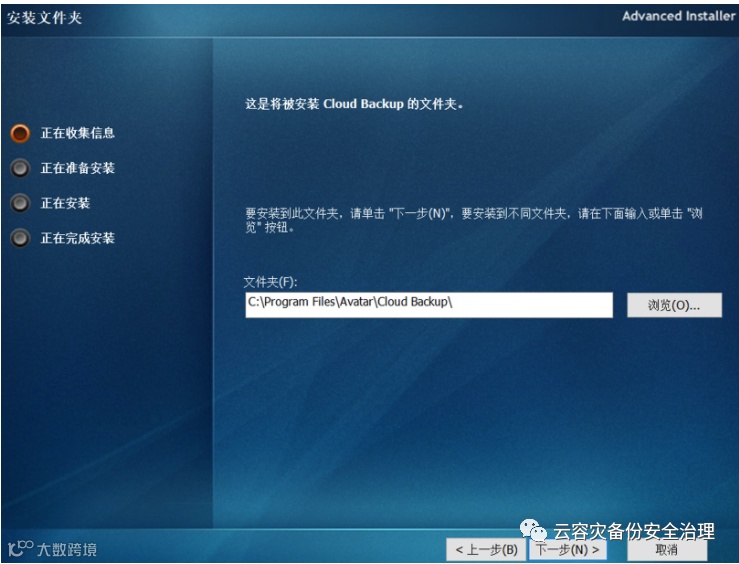
Task: Select the 正在完成安装 step indicator icon
Action: pos(20,238)
